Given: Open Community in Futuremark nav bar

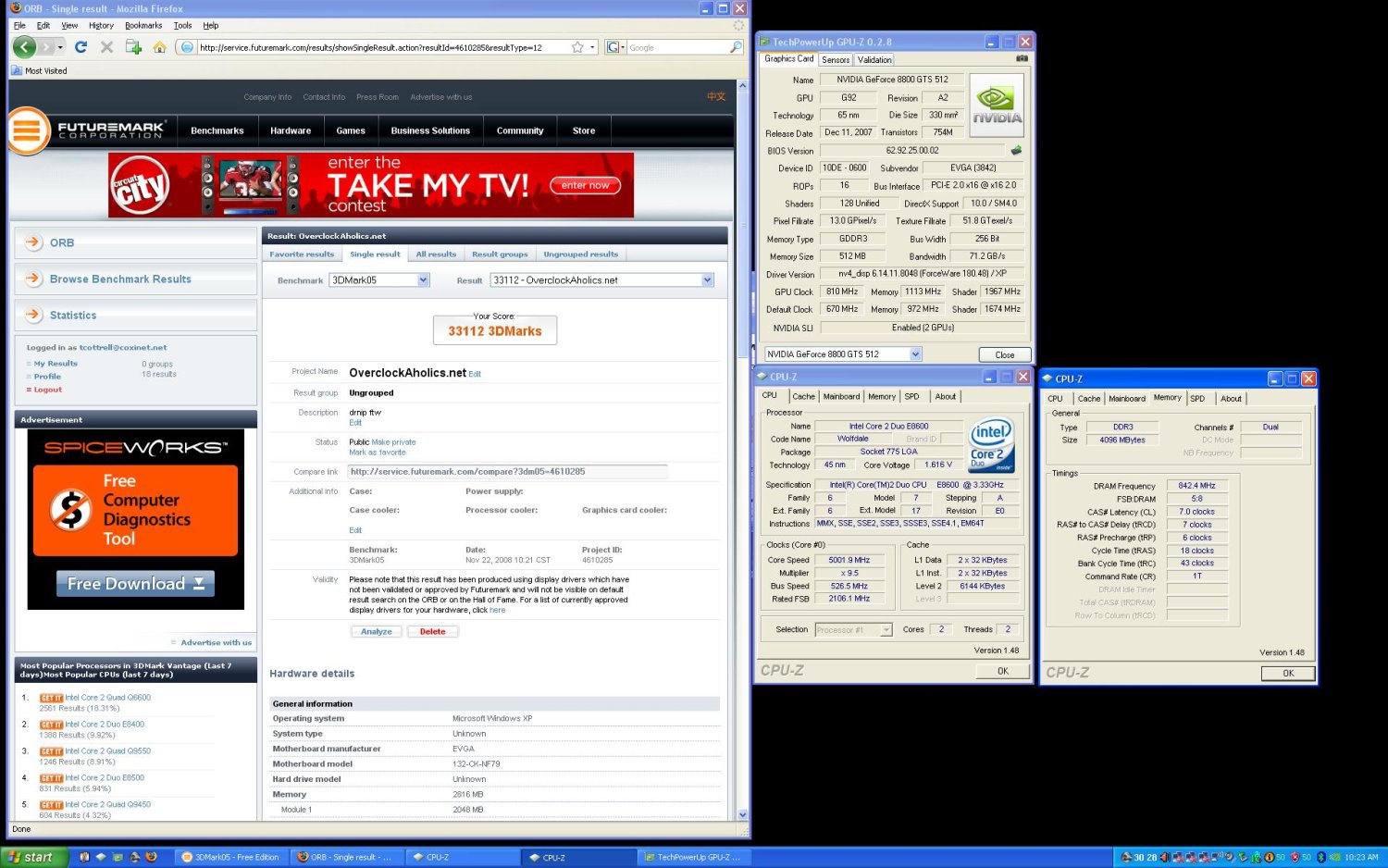Looking at the screenshot, I should coord(520,130).
